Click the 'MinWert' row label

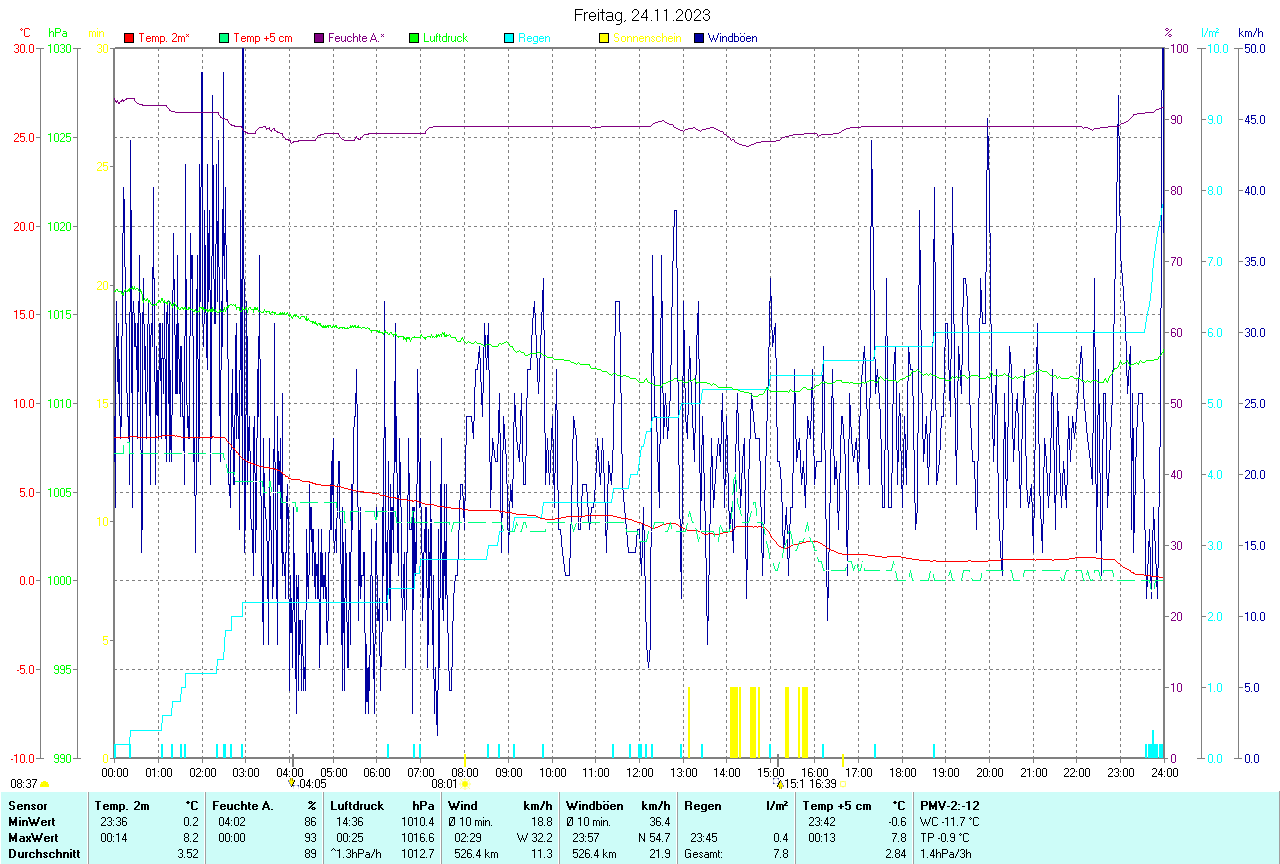point(31,822)
